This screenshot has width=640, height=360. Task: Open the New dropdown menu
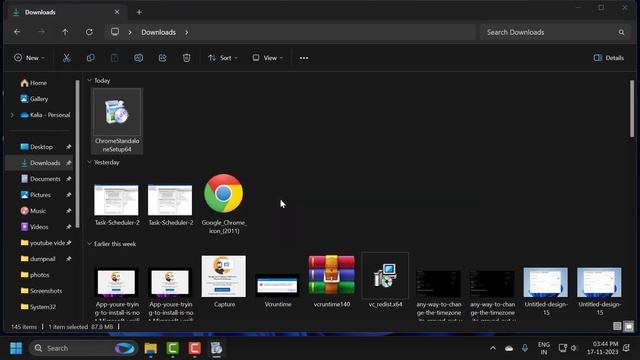coord(29,58)
